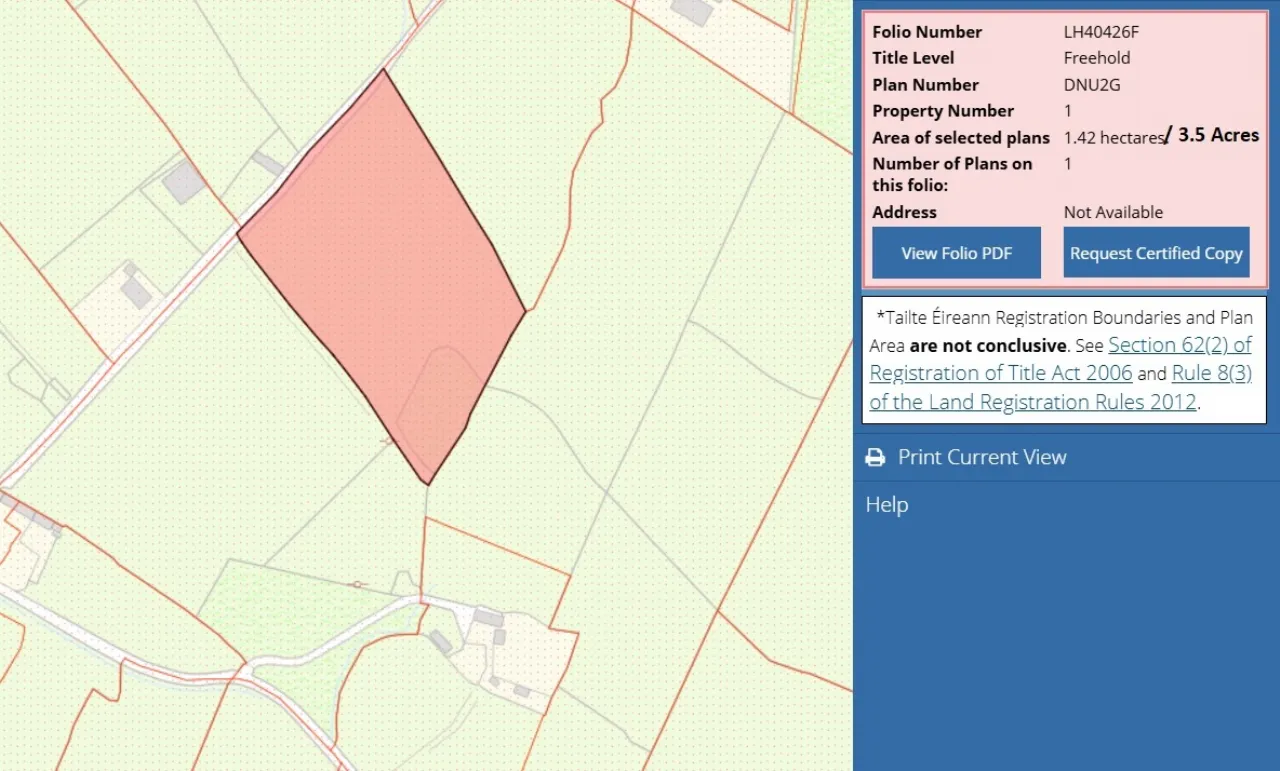Click the Not Available address value
Image resolution: width=1280 pixels, height=771 pixels.
coord(1113,212)
